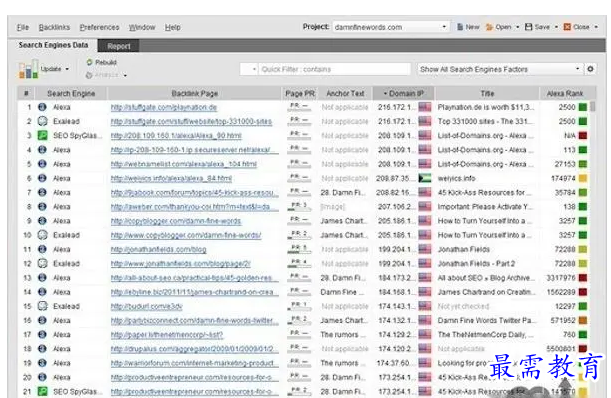611x398 pixels.
Task: Expand the Open button dropdown arrow
Action: coord(517,27)
